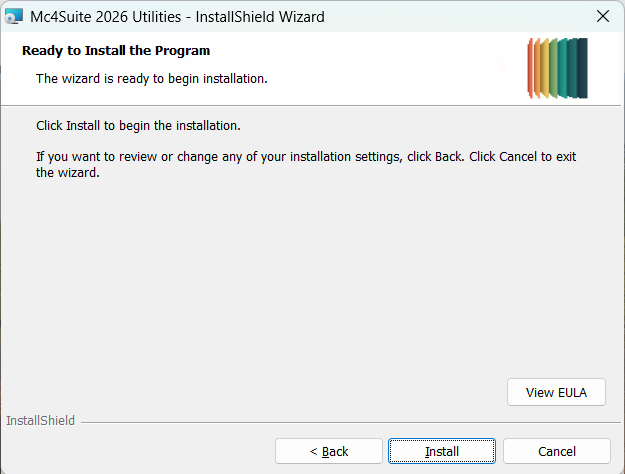Go back with the Back button
Viewport: 625px width, 474px height.
[x=329, y=451]
